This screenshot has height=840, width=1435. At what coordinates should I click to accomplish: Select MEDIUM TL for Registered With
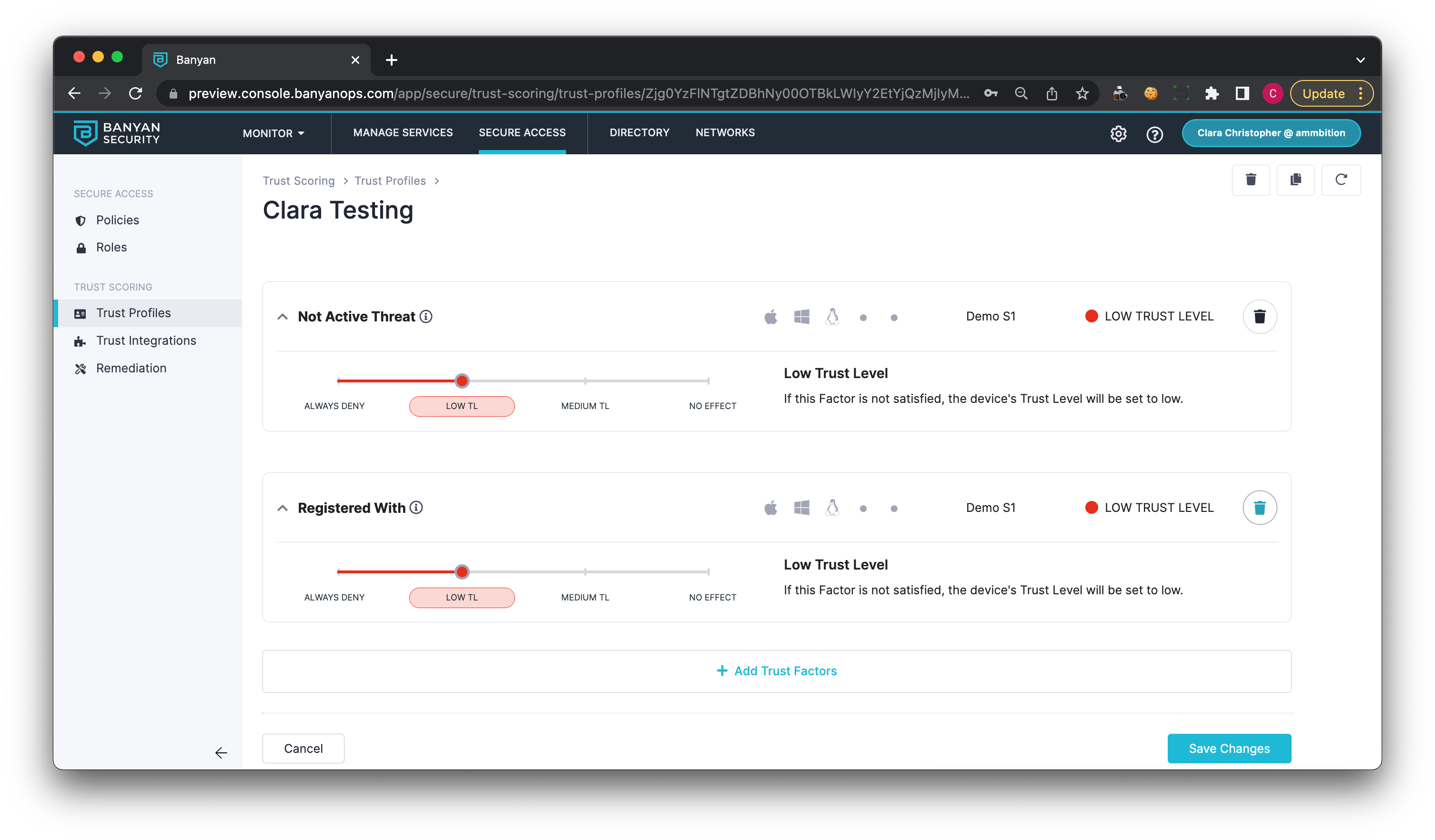585,597
